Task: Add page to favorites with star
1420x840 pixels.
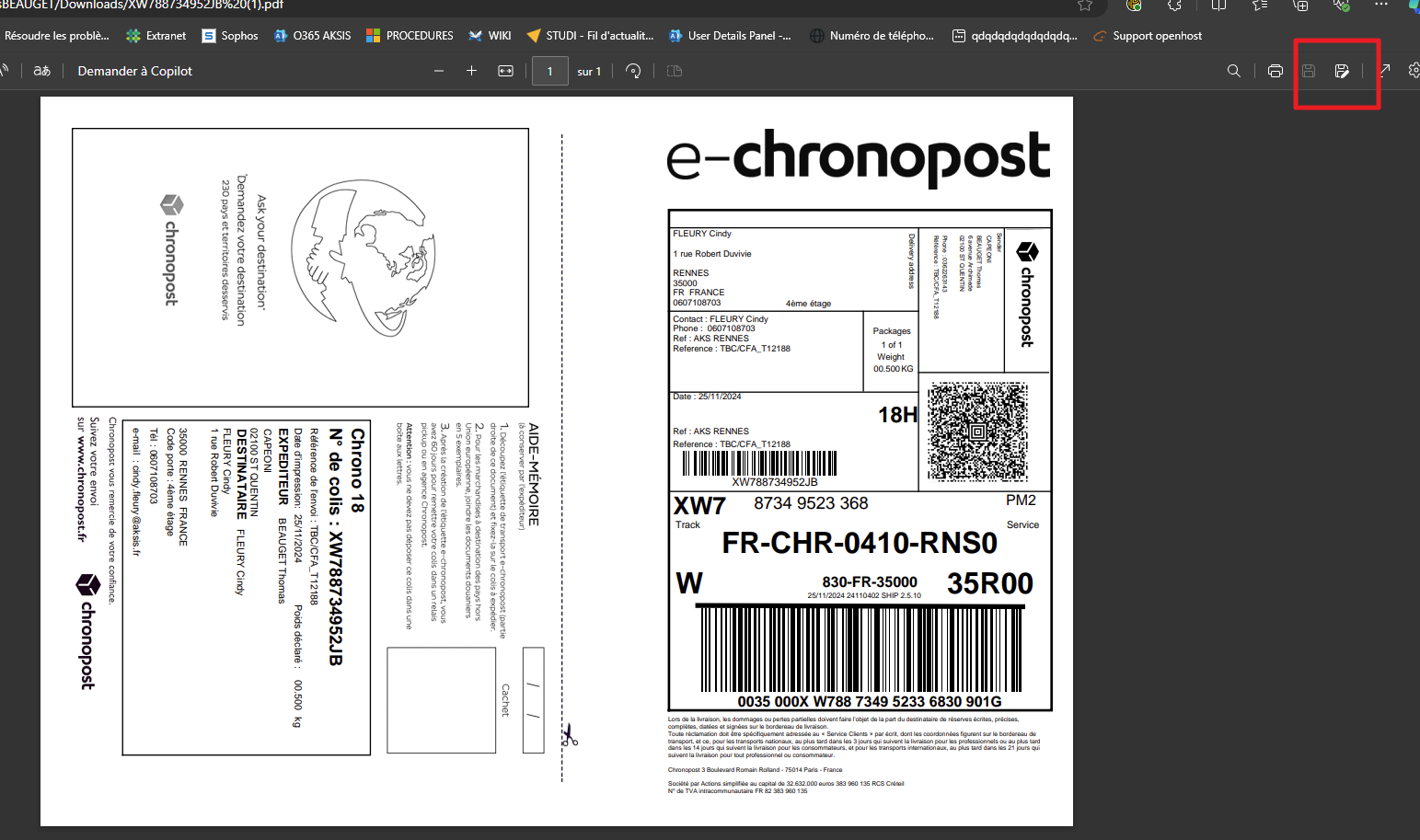Action: [x=1085, y=5]
